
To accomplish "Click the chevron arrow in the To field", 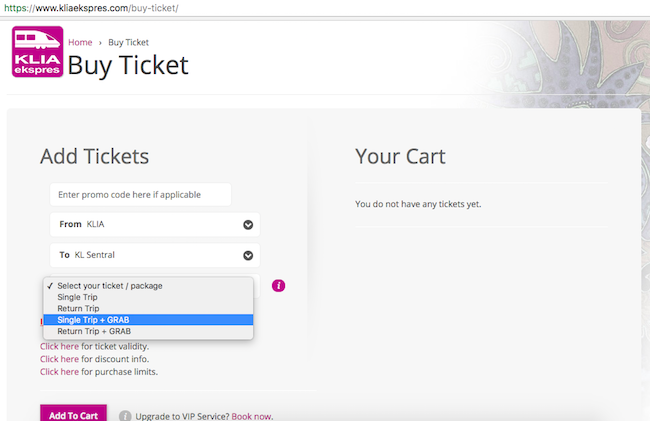I will coord(248,256).
